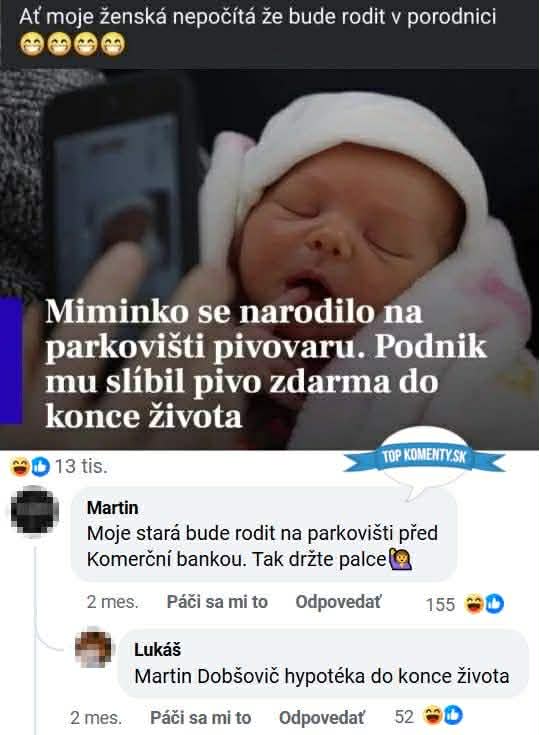Viewport: 539px width, 735px height.
Task: Open the commenter name Martin
Action: [112, 507]
